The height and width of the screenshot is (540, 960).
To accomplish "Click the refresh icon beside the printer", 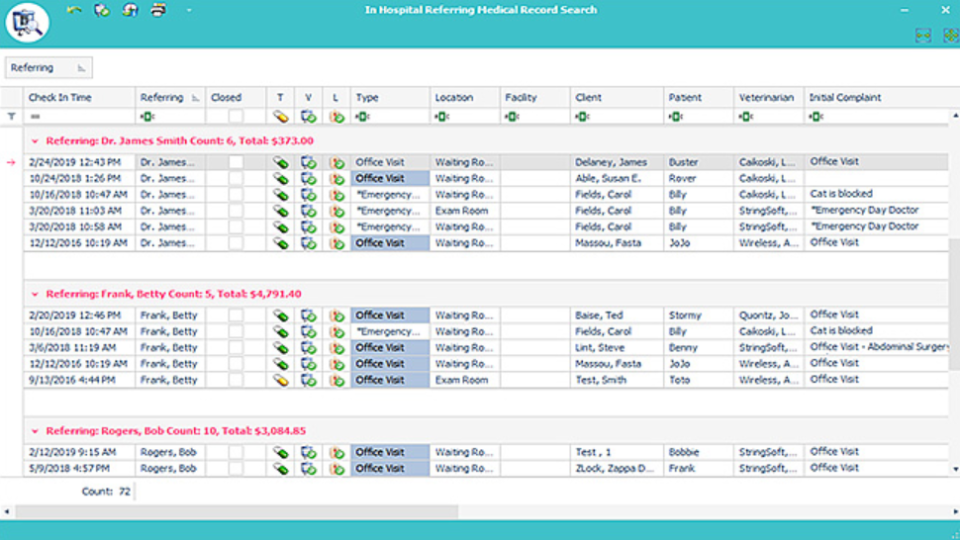I will coord(130,10).
